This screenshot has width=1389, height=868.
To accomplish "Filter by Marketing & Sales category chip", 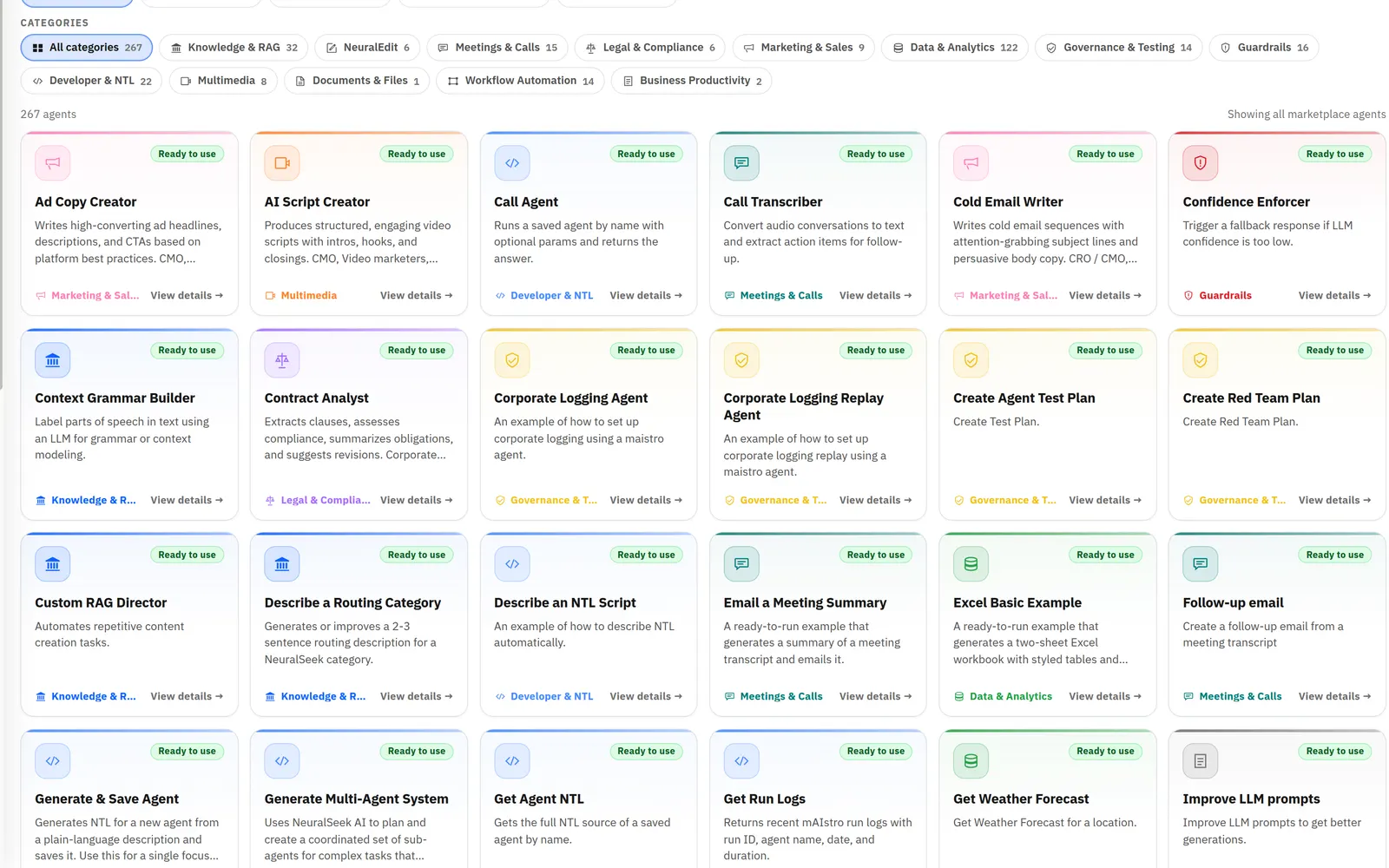I will (x=804, y=48).
